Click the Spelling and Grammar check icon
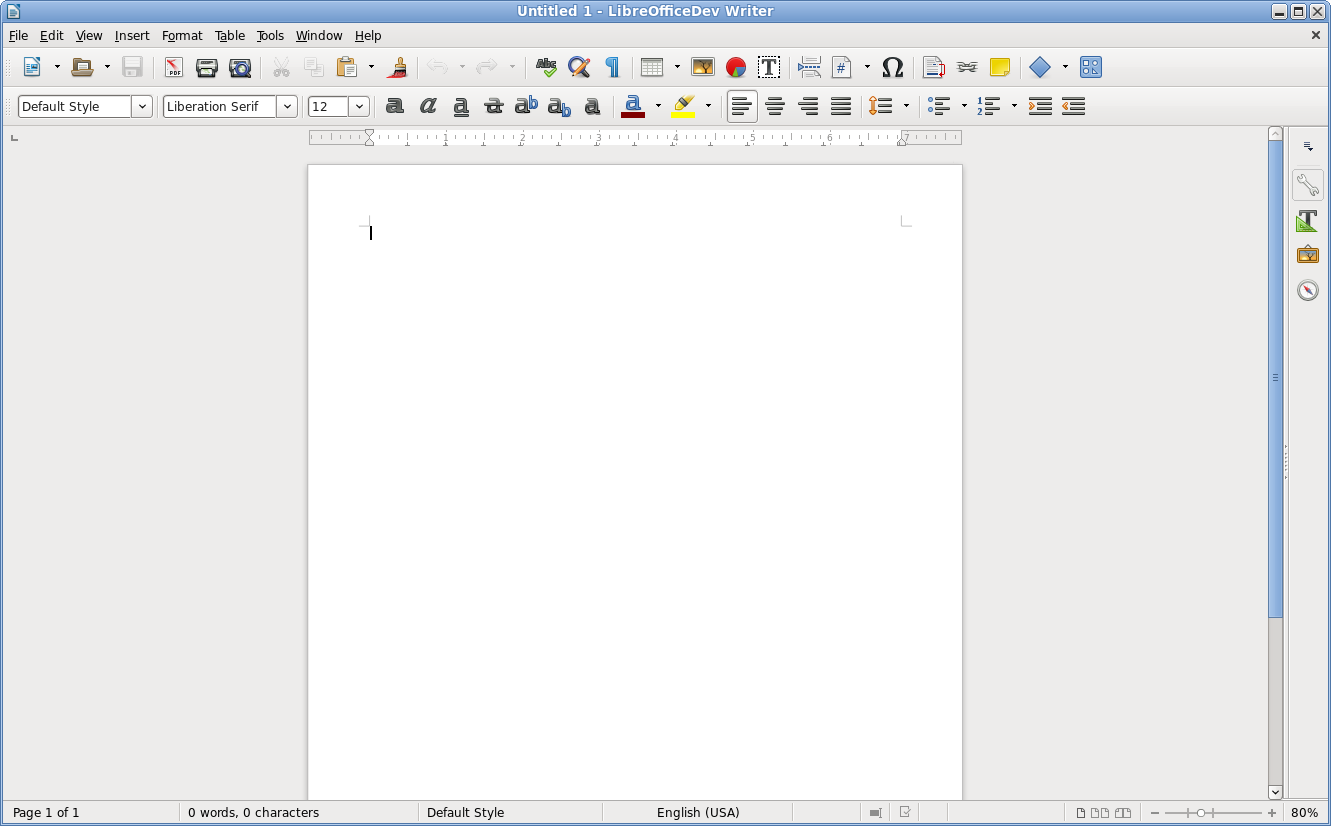 (546, 68)
